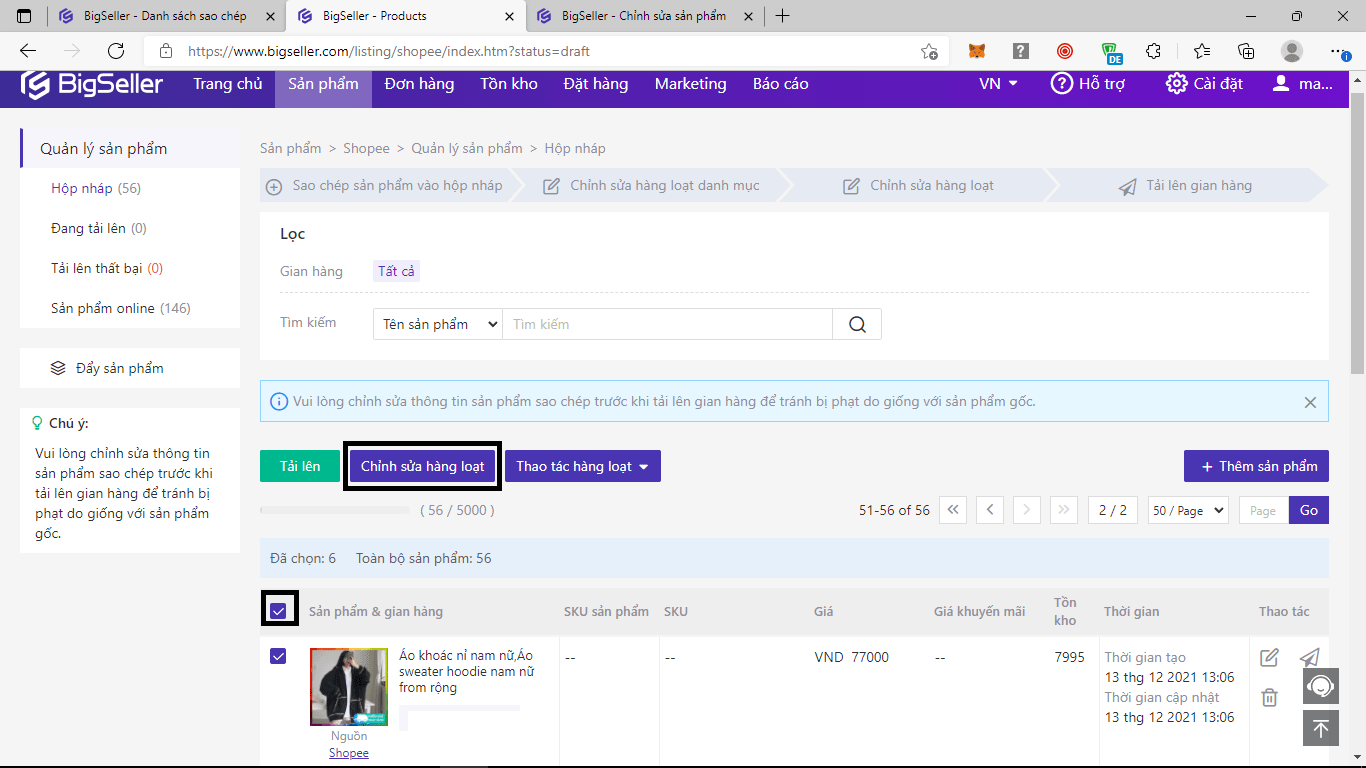Switch to the BigSeller Products browser tab

(x=398, y=16)
